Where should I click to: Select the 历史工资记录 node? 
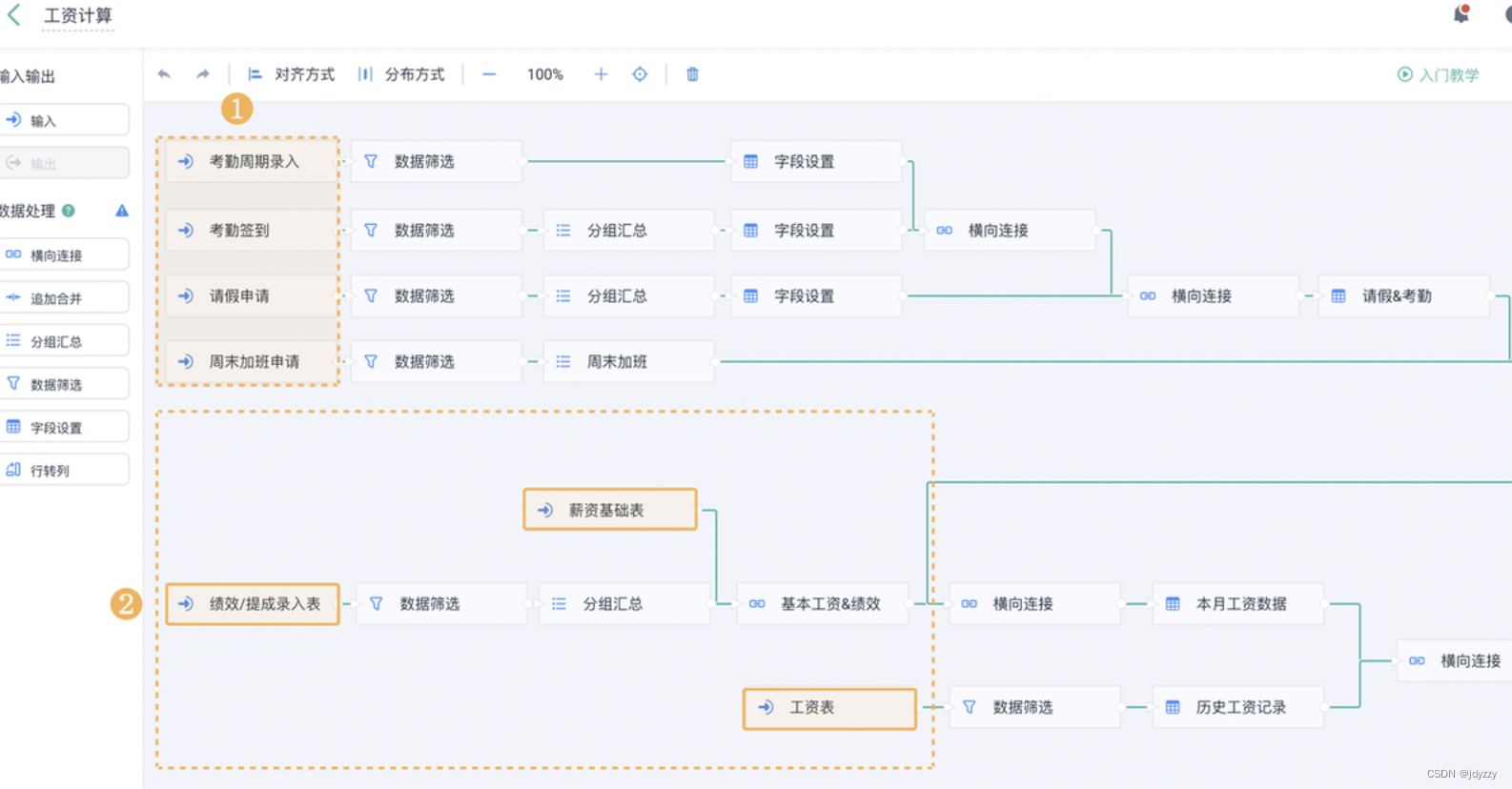pyautogui.click(x=1238, y=708)
